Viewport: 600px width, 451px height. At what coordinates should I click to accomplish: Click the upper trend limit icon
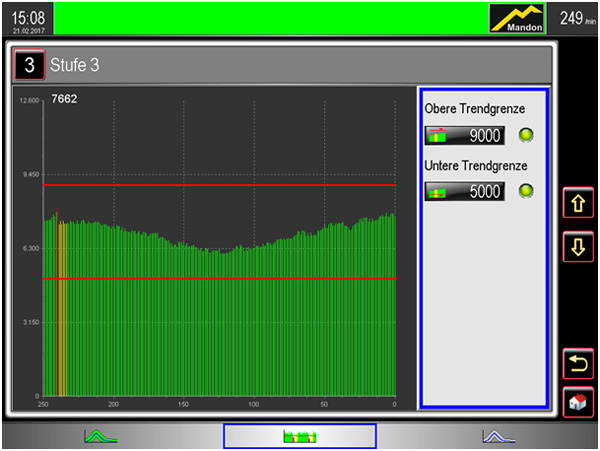(x=436, y=136)
